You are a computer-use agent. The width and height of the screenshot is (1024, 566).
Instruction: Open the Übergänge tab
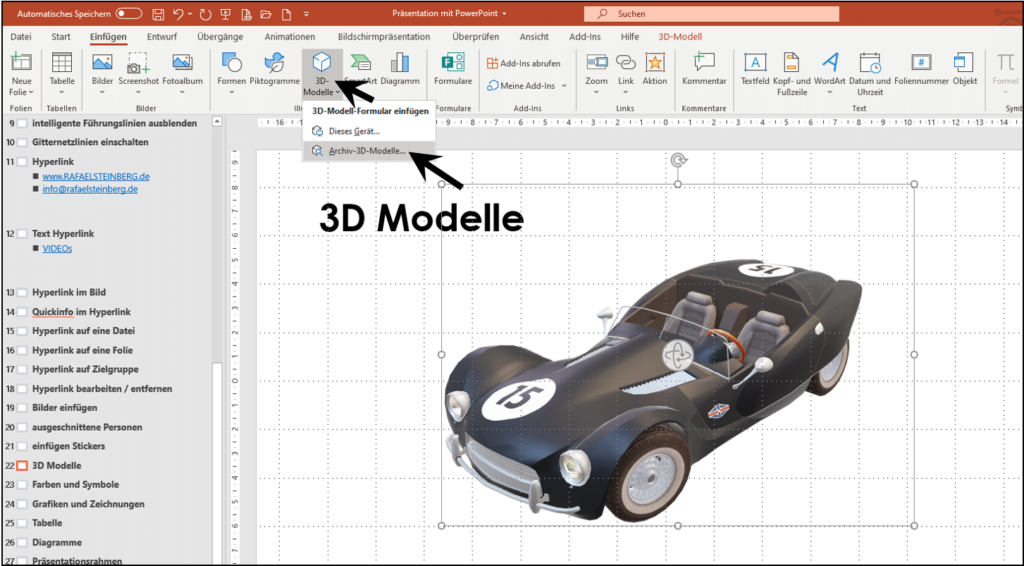pos(220,37)
